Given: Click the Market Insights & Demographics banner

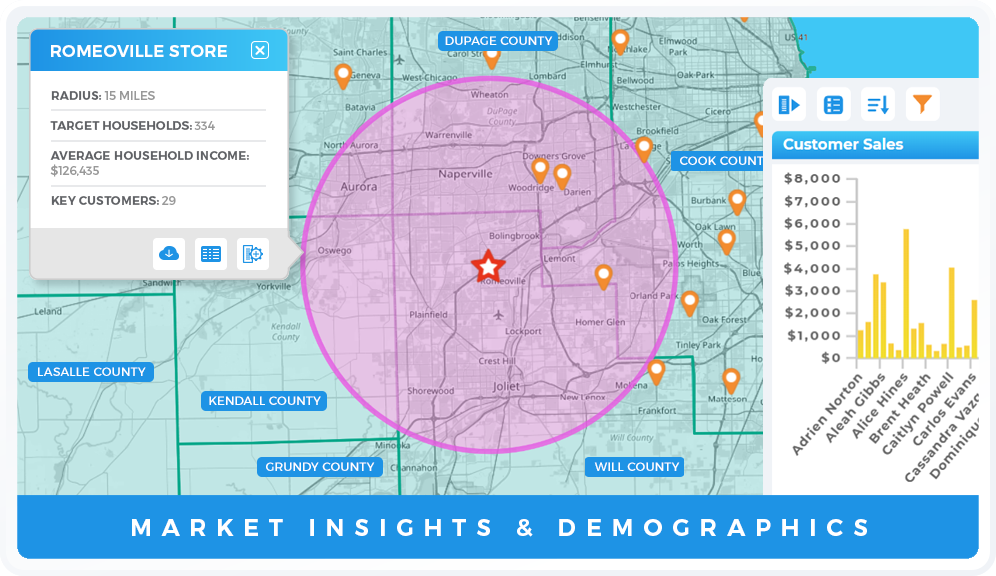Looking at the screenshot, I should 498,527.
